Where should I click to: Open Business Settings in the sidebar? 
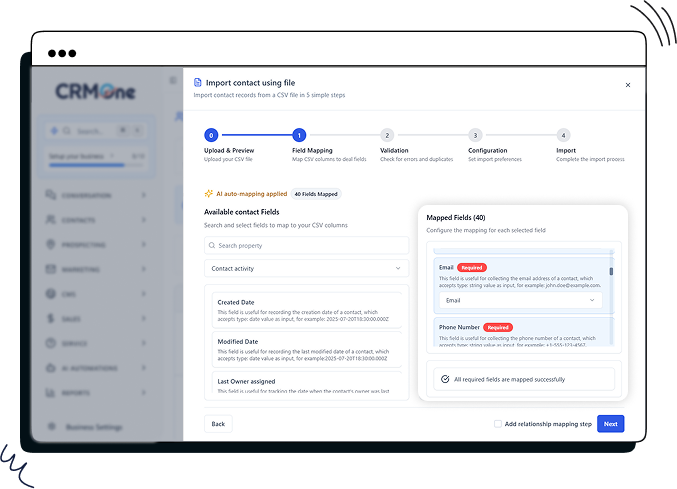click(93, 427)
